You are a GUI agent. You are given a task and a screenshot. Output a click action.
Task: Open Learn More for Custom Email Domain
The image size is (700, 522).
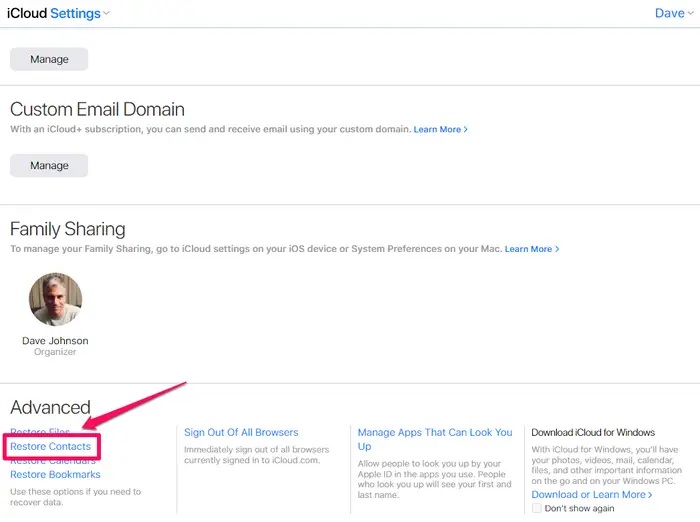440,130
